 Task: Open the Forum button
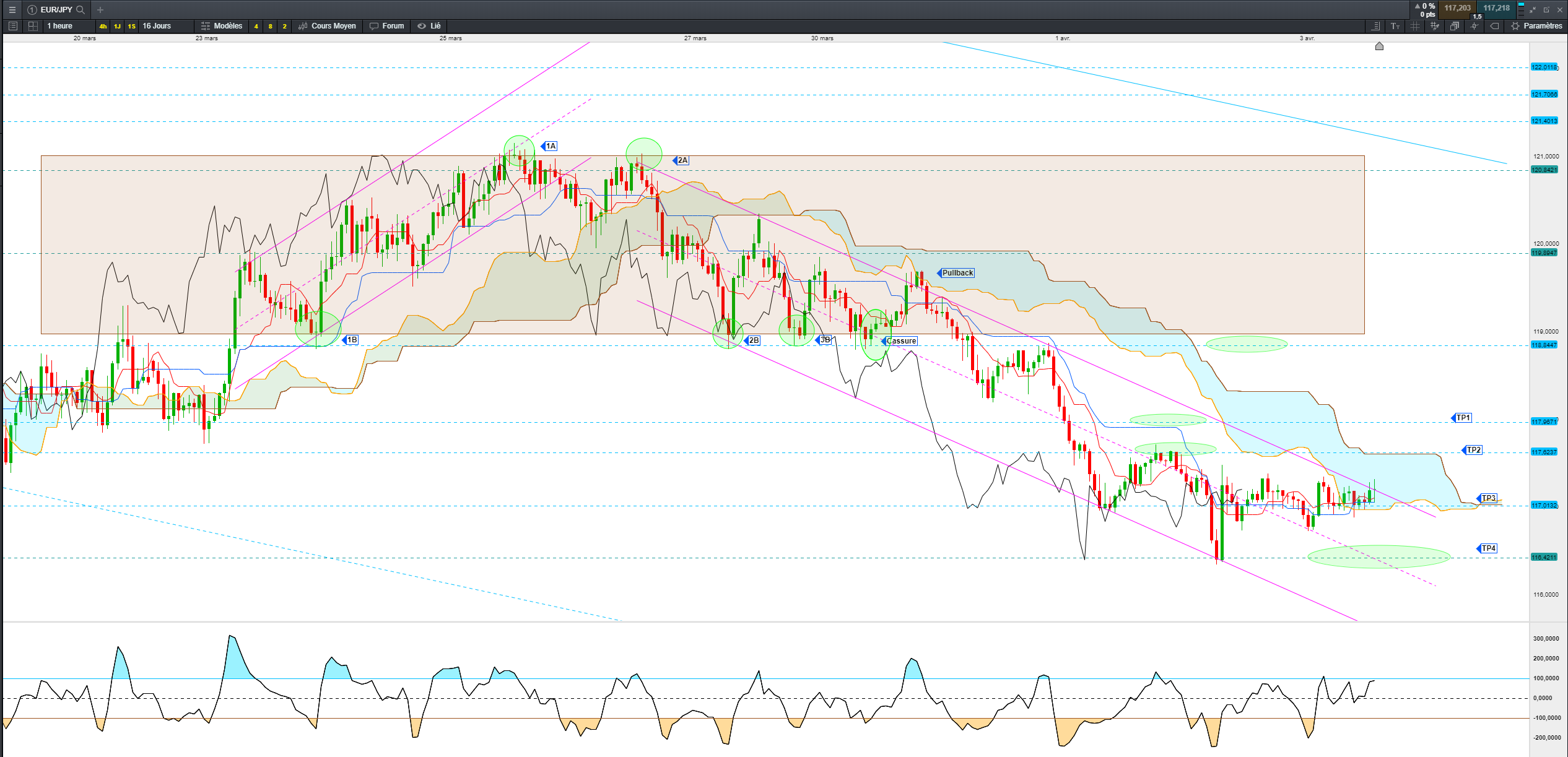pos(387,26)
